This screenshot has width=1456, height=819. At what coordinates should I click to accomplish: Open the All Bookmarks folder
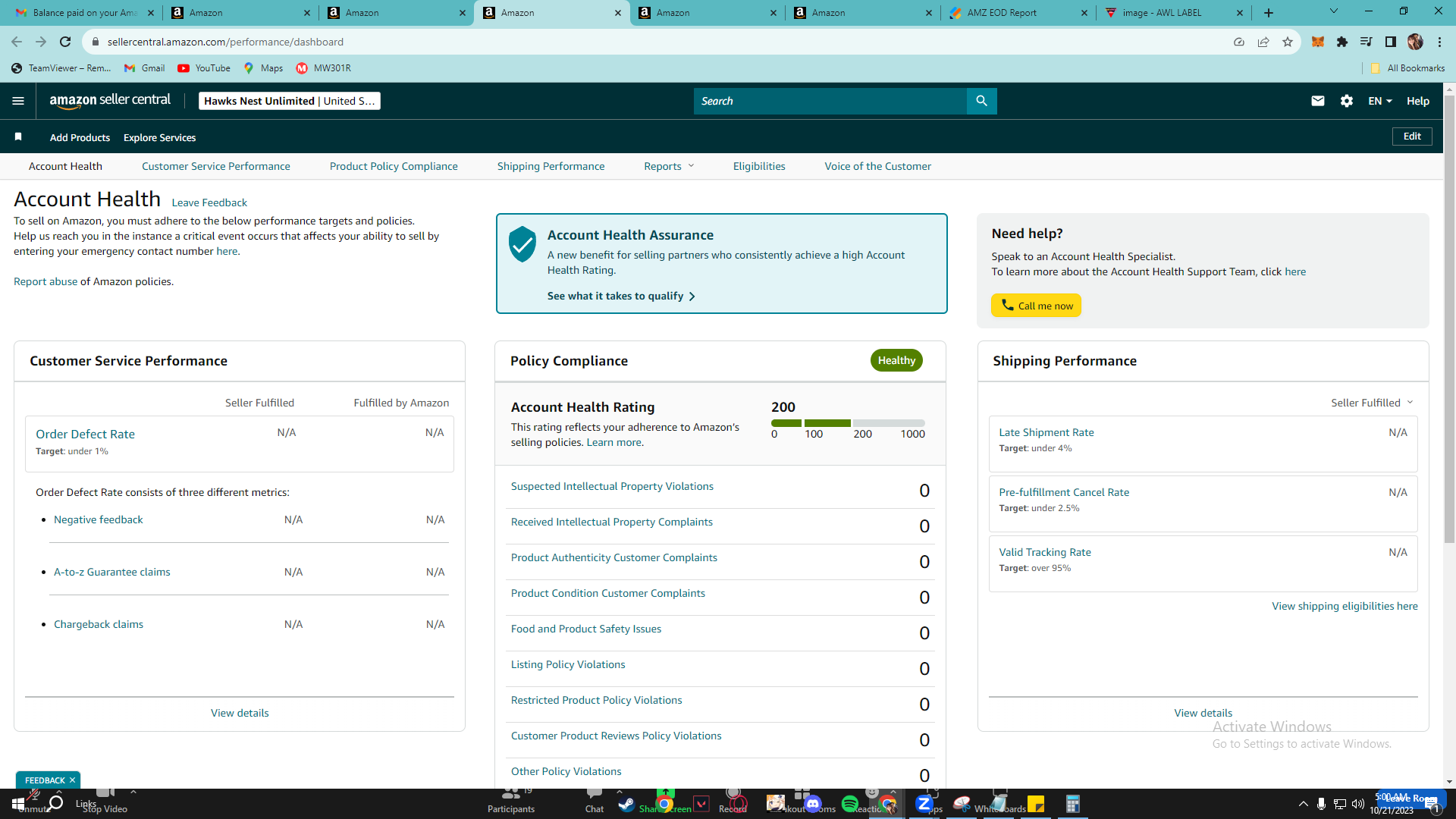[1407, 68]
